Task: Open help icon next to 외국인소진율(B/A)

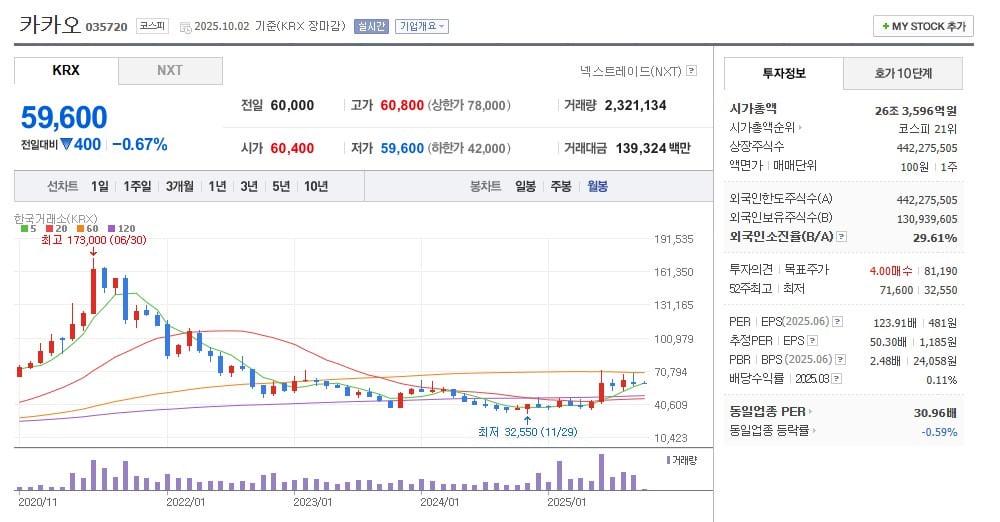Action: [x=842, y=237]
